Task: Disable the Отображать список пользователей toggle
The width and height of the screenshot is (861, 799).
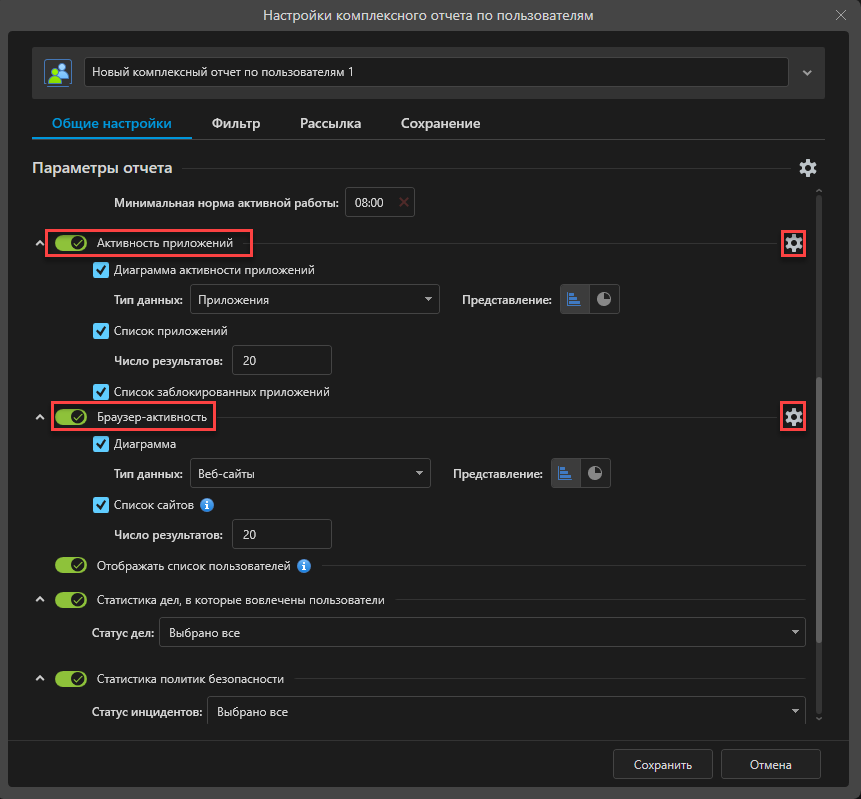Action: (71, 566)
